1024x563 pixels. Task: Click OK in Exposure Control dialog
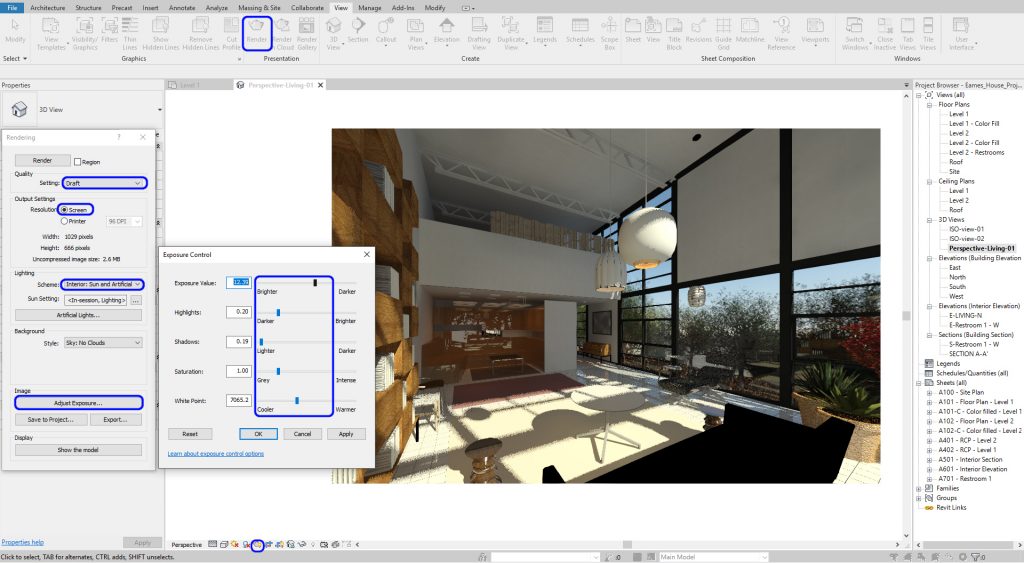pyautogui.click(x=258, y=434)
